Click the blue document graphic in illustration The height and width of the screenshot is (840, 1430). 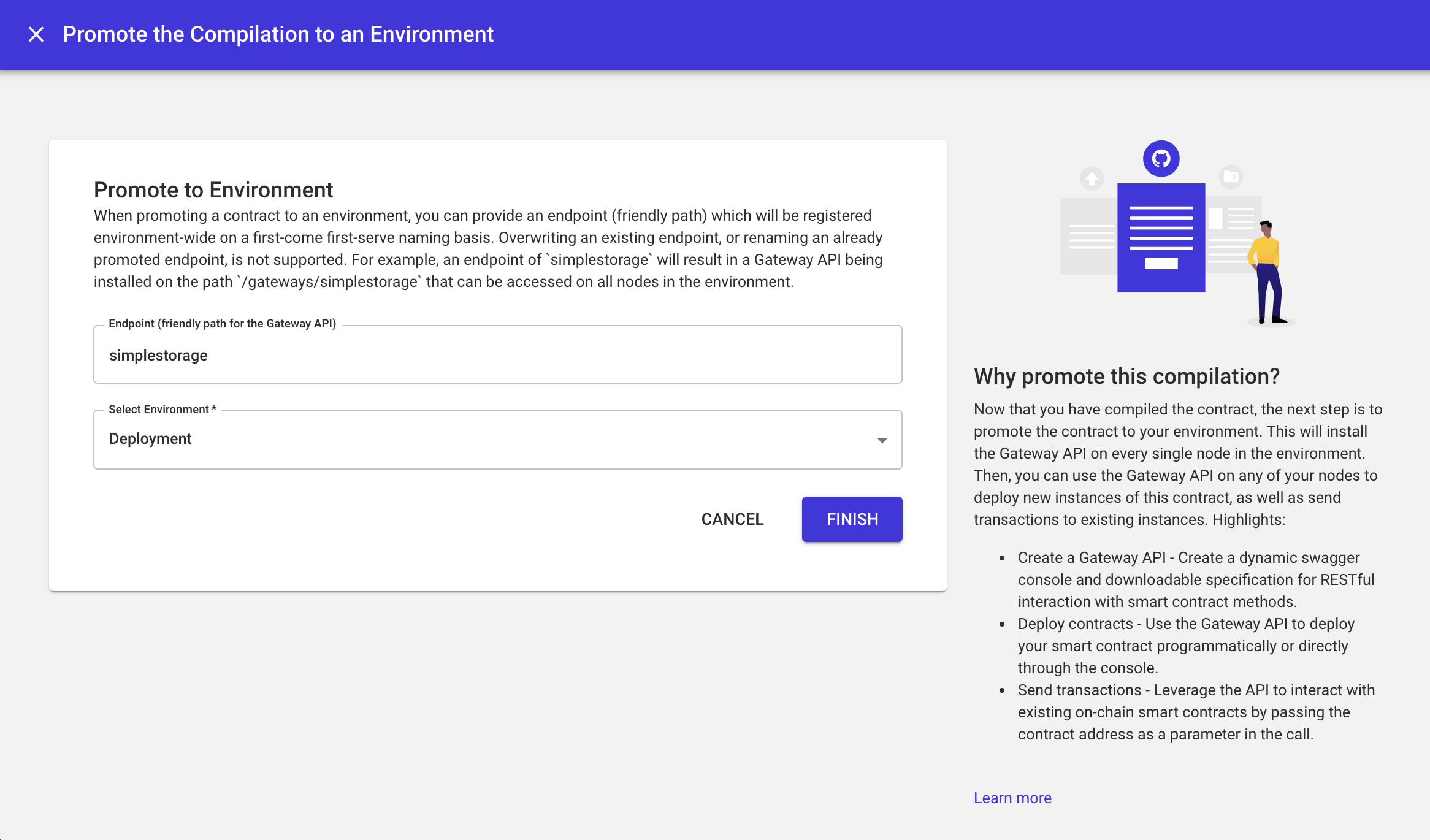tap(1161, 237)
